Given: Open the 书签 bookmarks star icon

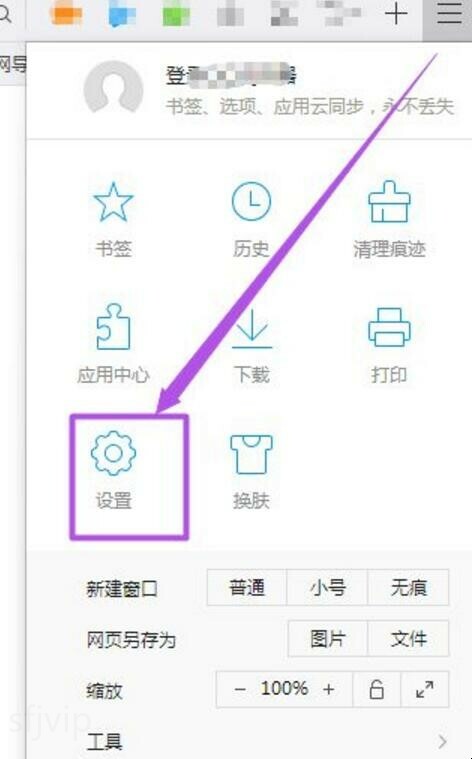Looking at the screenshot, I should [x=113, y=202].
